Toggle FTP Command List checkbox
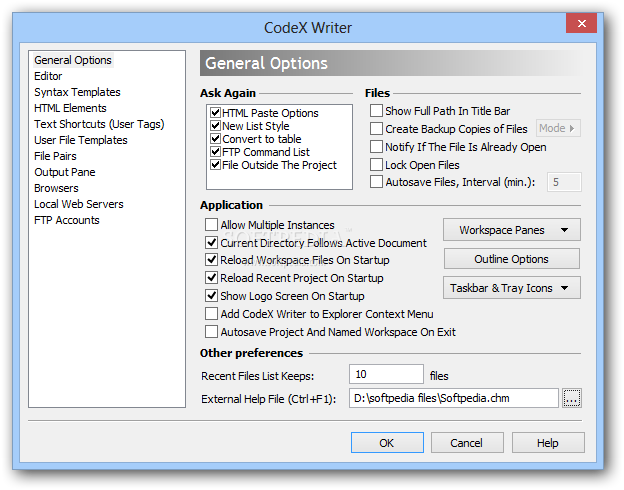Viewport: 624px width, 490px height. point(215,152)
